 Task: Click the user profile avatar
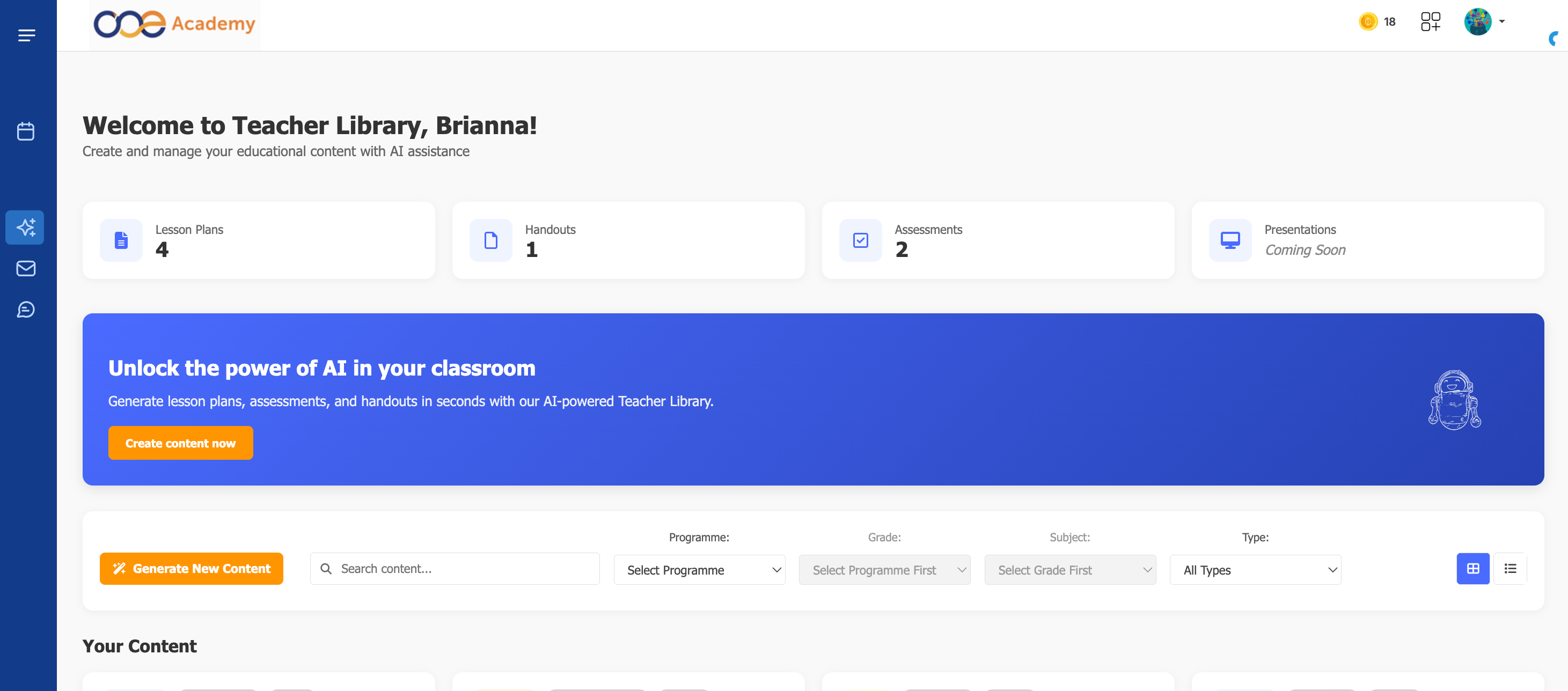pos(1477,22)
